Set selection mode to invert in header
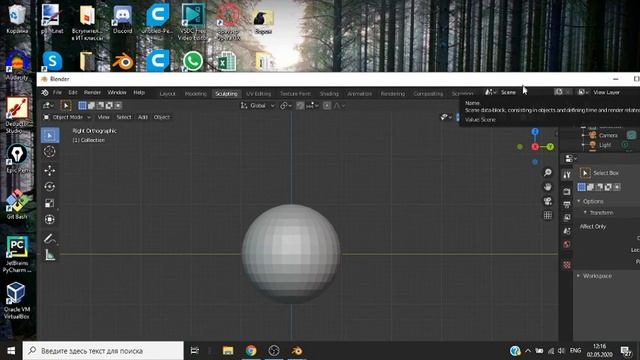This screenshot has width=640, height=360. [x=109, y=105]
